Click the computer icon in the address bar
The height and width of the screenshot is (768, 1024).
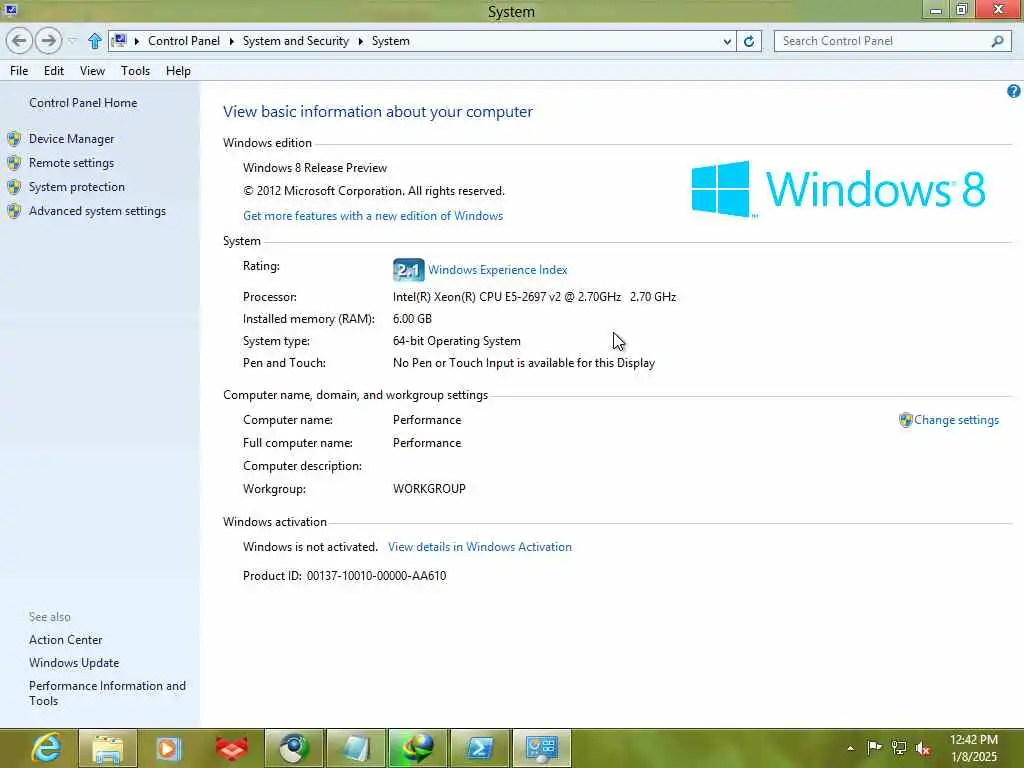[119, 40]
